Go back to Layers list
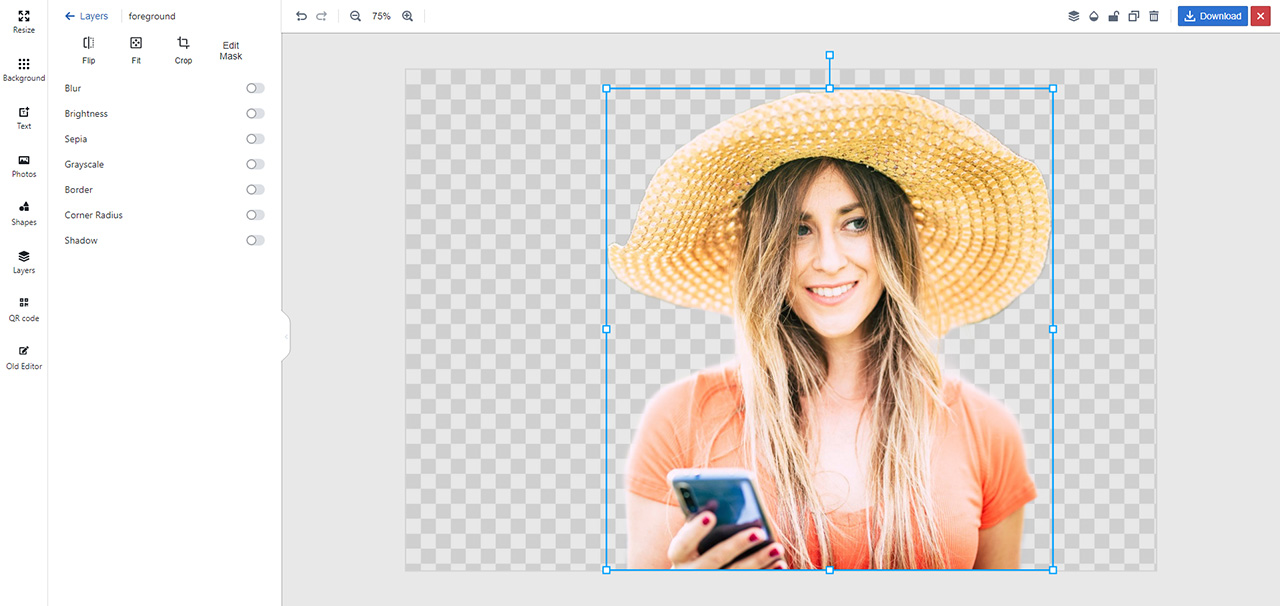1280x606 pixels. tap(86, 16)
